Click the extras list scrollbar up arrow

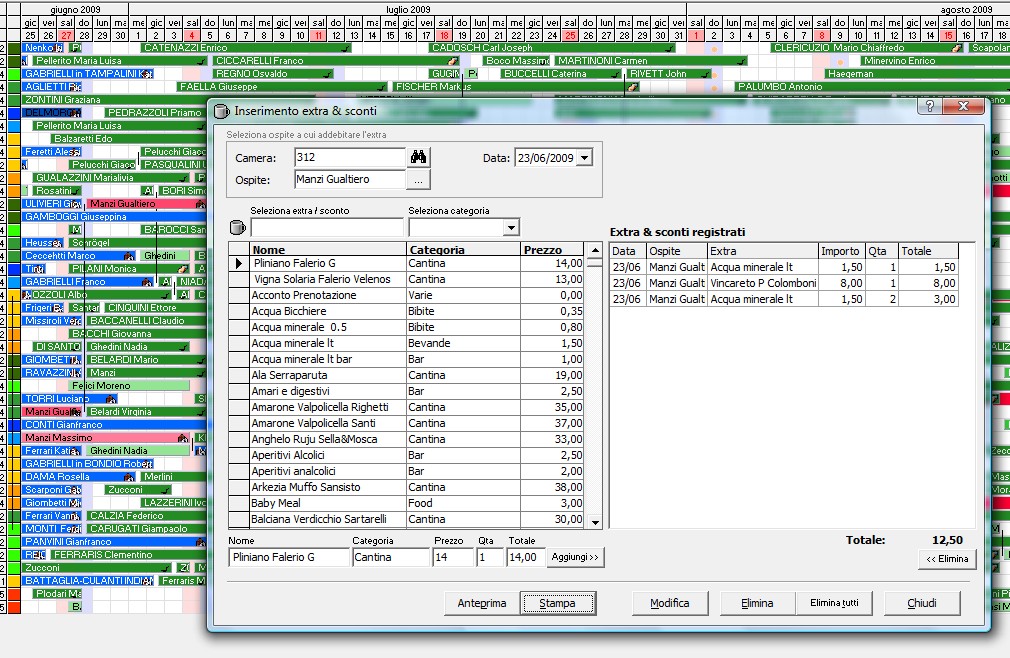click(x=595, y=250)
